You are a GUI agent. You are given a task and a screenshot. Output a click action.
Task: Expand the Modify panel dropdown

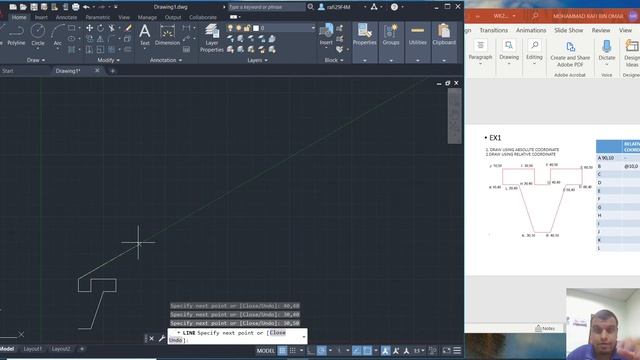coord(109,60)
